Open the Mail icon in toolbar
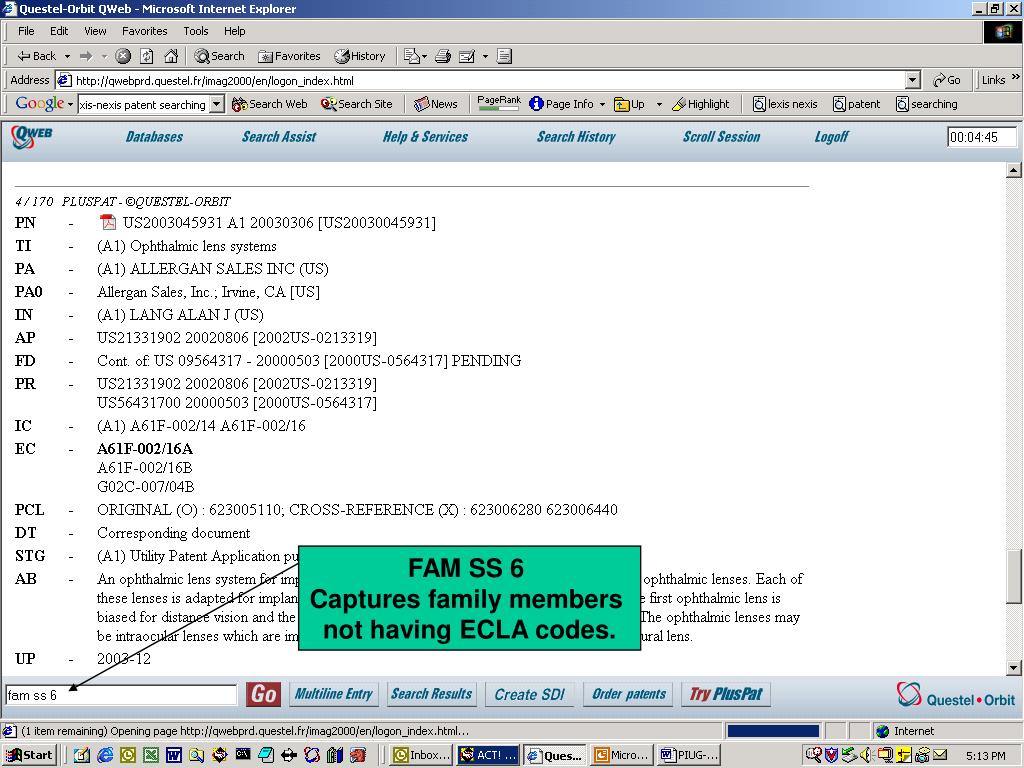 (x=413, y=56)
